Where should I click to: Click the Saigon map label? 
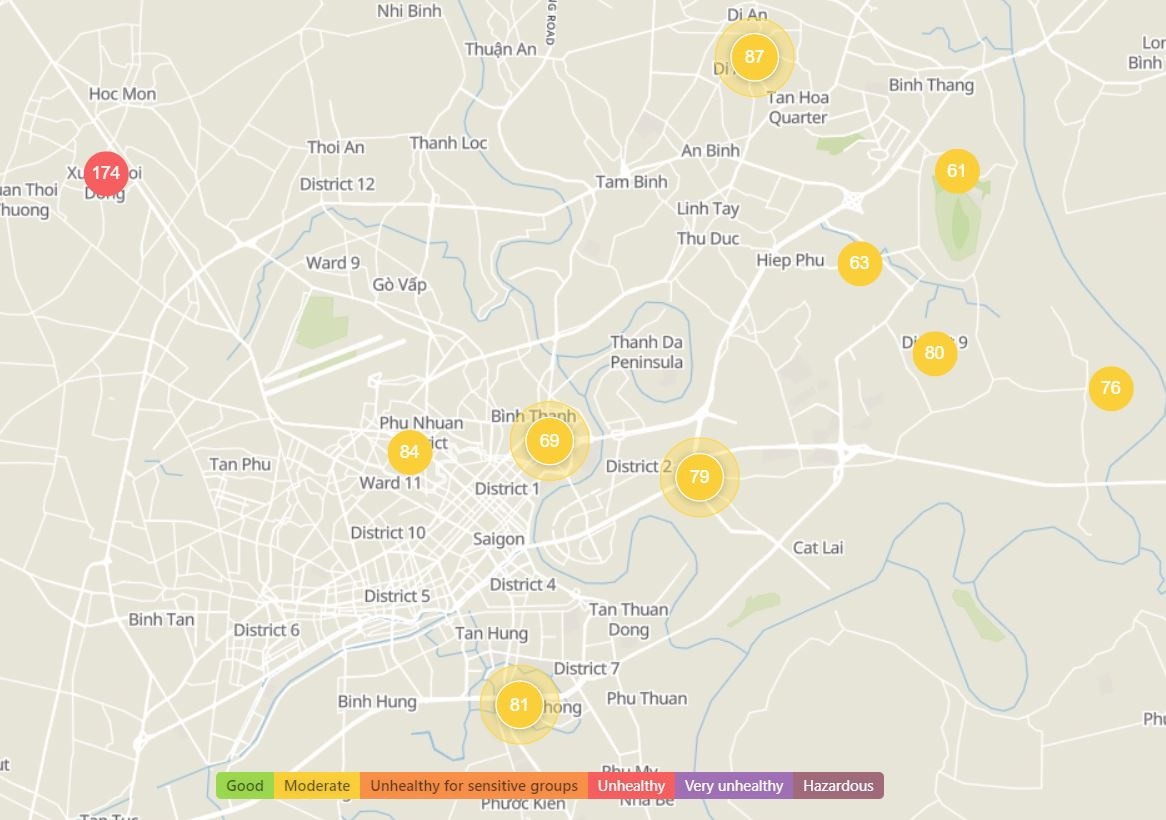498,539
